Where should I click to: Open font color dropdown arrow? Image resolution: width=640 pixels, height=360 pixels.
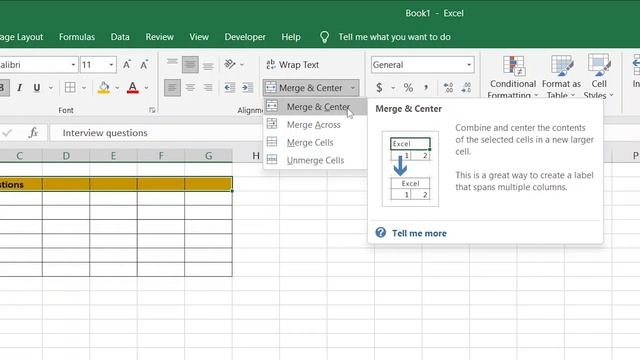(146, 88)
